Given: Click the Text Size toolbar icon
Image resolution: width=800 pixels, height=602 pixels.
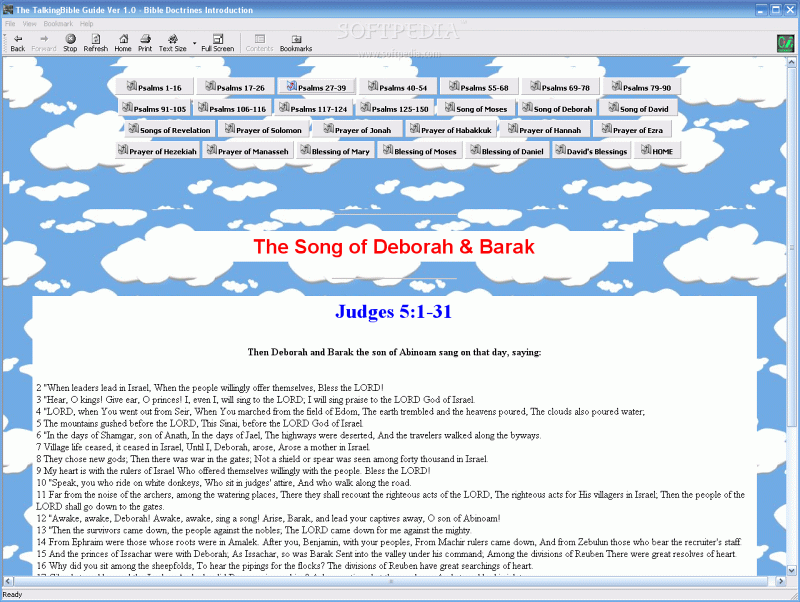Looking at the screenshot, I should 172,43.
